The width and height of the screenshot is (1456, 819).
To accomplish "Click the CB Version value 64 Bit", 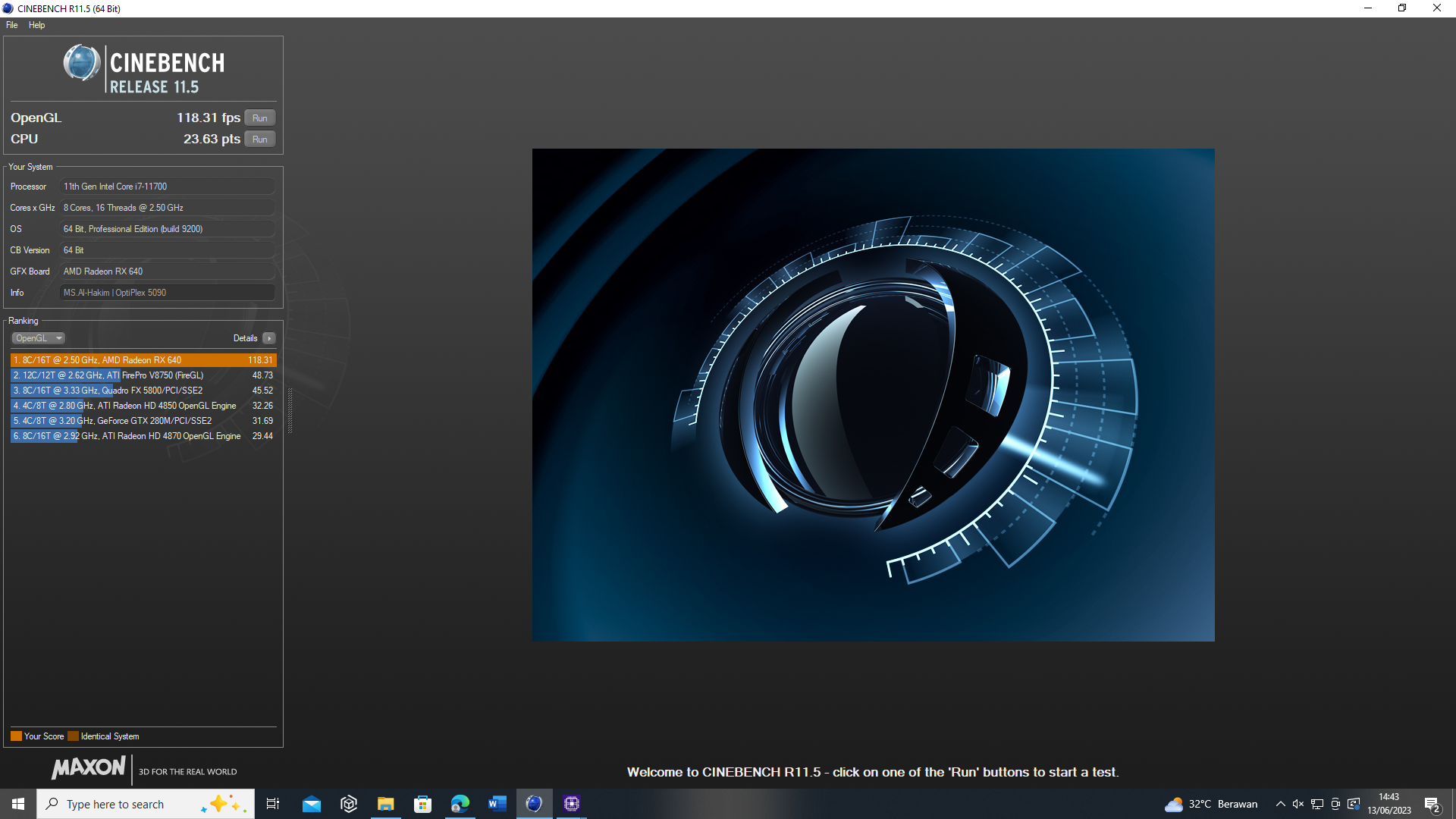I will 167,250.
